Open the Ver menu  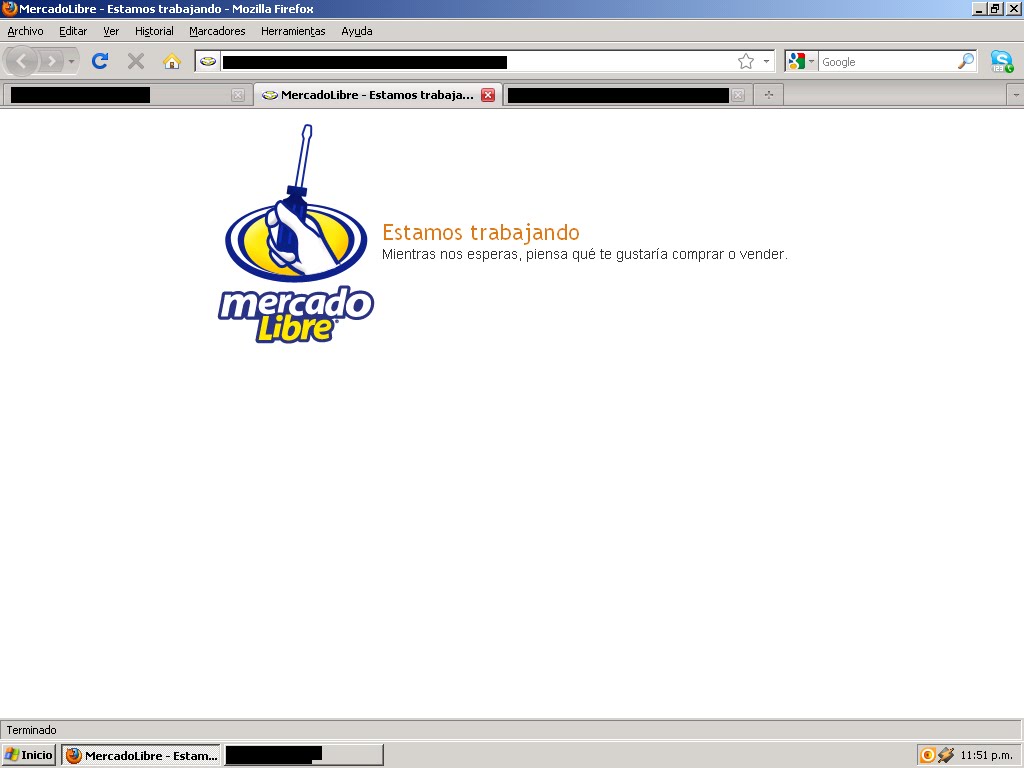(111, 31)
